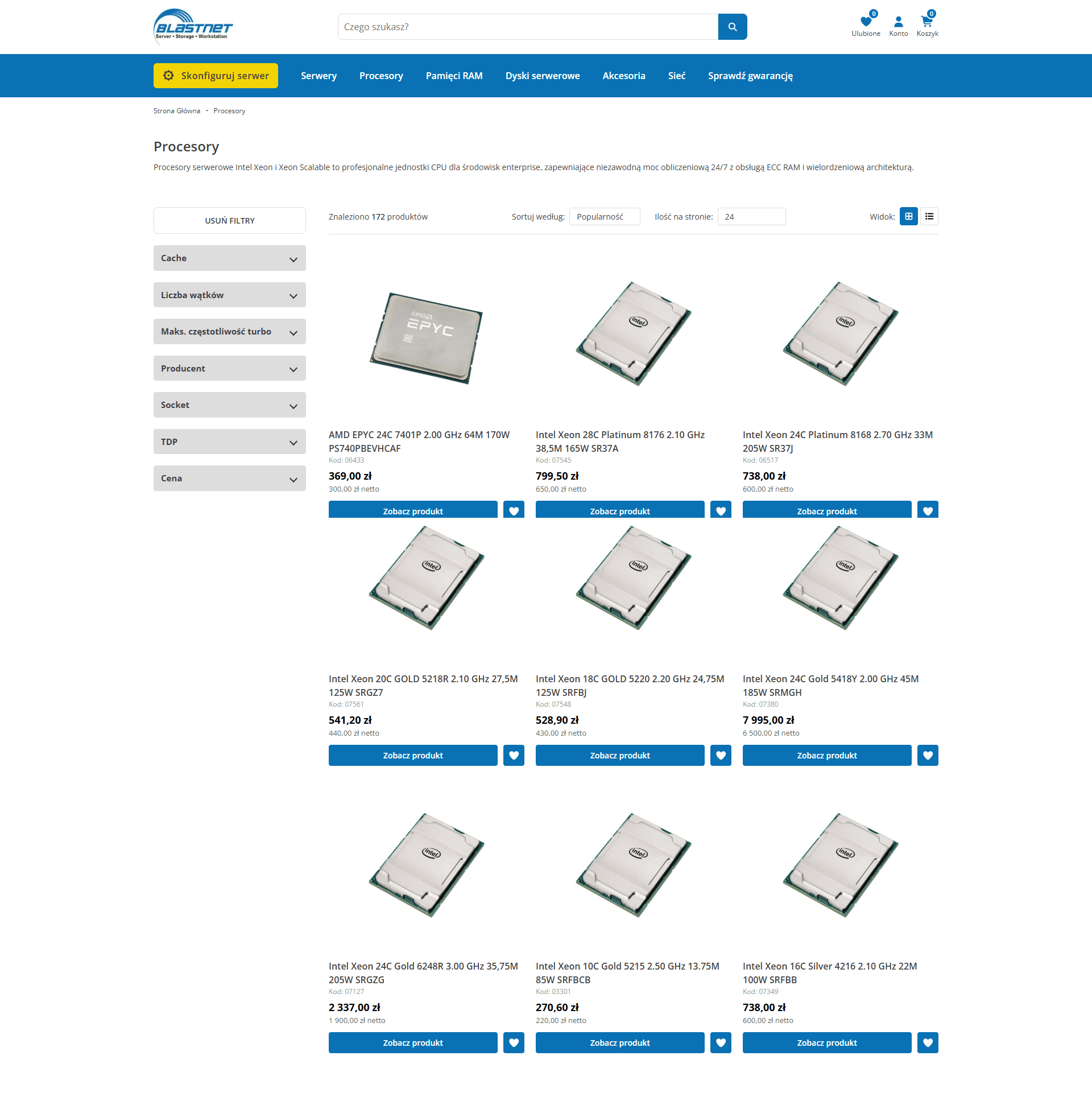
Task: Favorite the Xeon Platinum 8176 processor
Action: 721,510
